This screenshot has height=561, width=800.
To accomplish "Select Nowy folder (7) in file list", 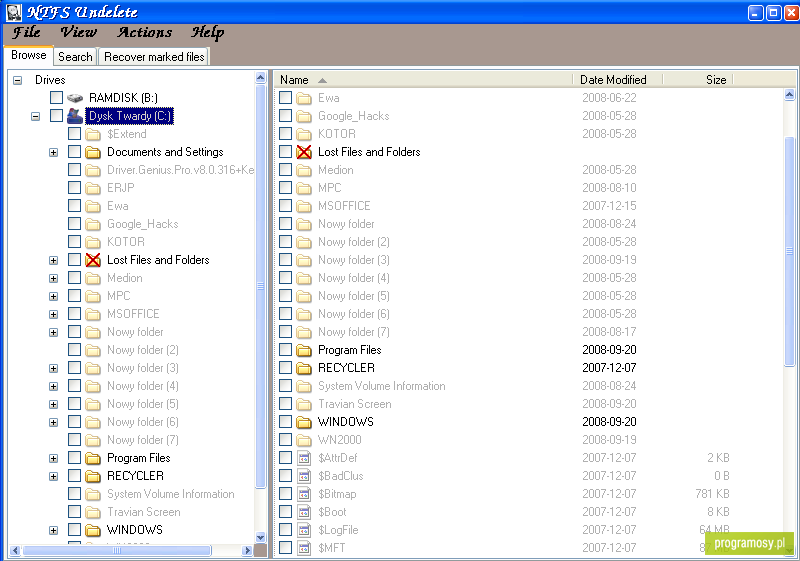I will coord(354,332).
